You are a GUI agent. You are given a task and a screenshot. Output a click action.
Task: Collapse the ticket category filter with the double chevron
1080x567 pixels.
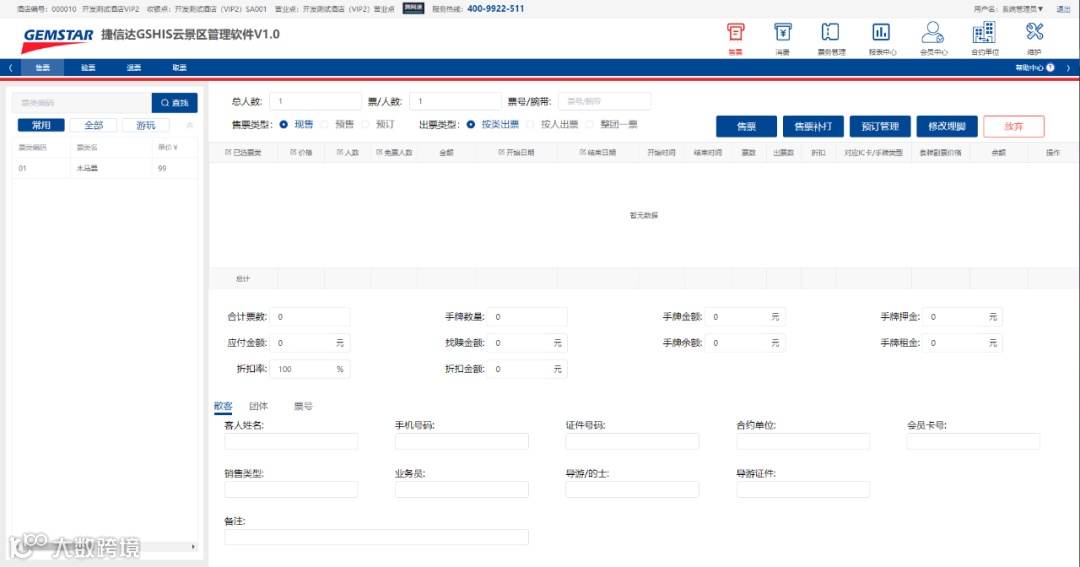[190, 125]
